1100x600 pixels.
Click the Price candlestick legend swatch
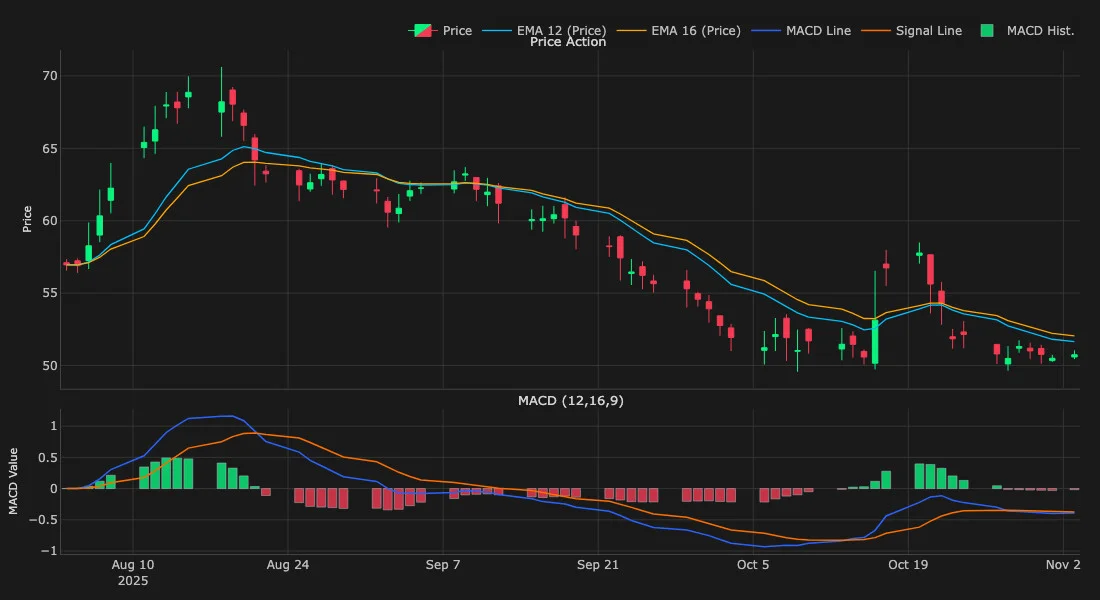(422, 30)
